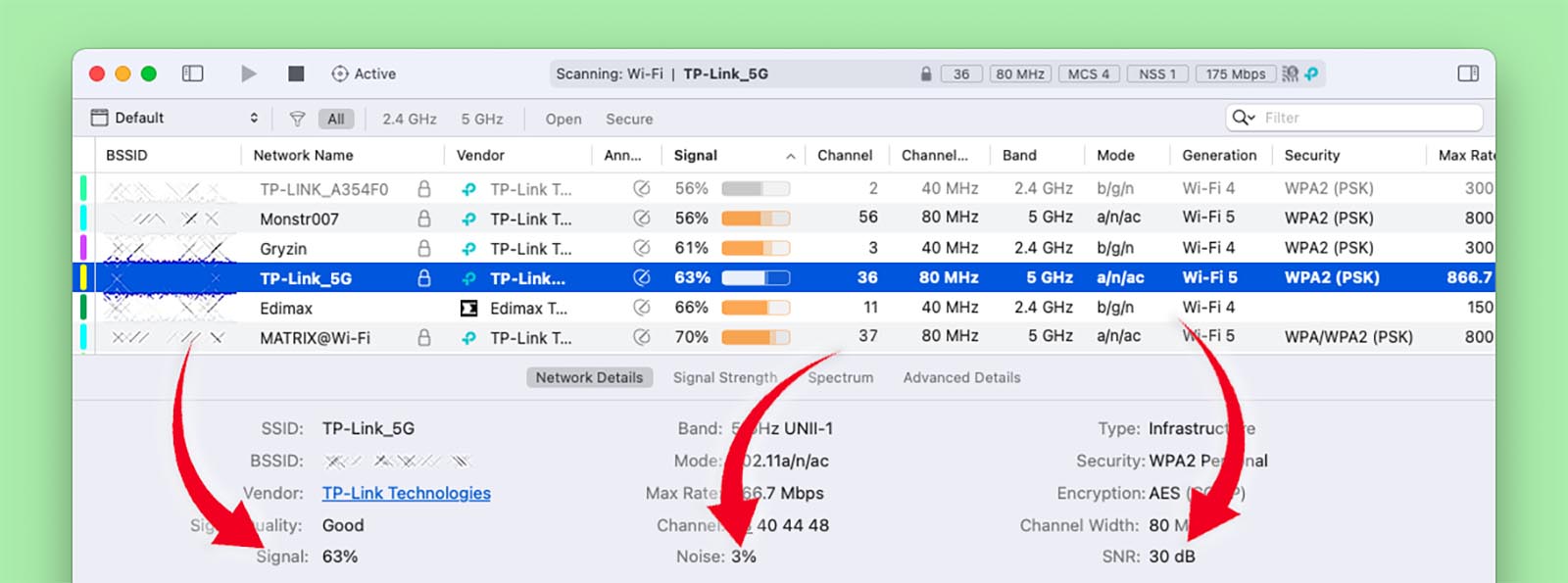Image resolution: width=1568 pixels, height=583 pixels.
Task: Click the green color tag for TP-LINK_A354F0
Action: 83,188
